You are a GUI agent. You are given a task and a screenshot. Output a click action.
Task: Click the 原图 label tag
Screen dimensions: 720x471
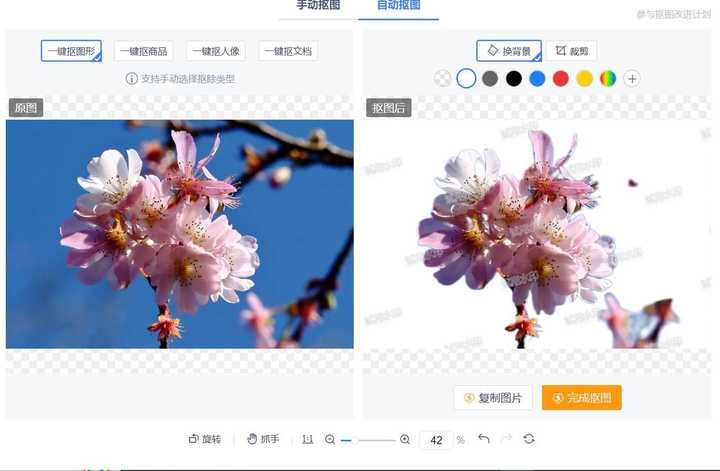pyautogui.click(x=26, y=108)
